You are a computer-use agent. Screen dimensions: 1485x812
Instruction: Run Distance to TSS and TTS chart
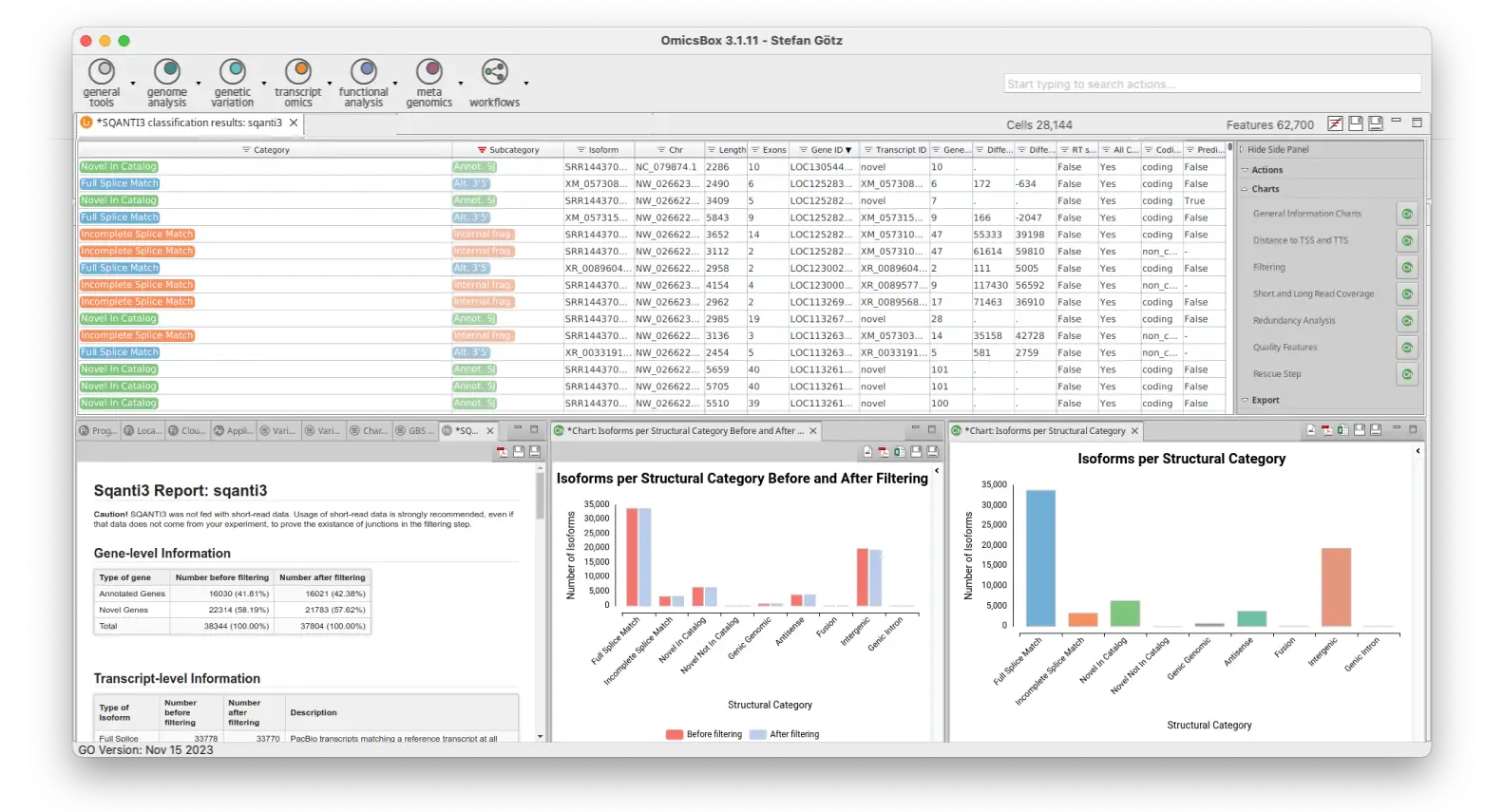pyautogui.click(x=1407, y=240)
